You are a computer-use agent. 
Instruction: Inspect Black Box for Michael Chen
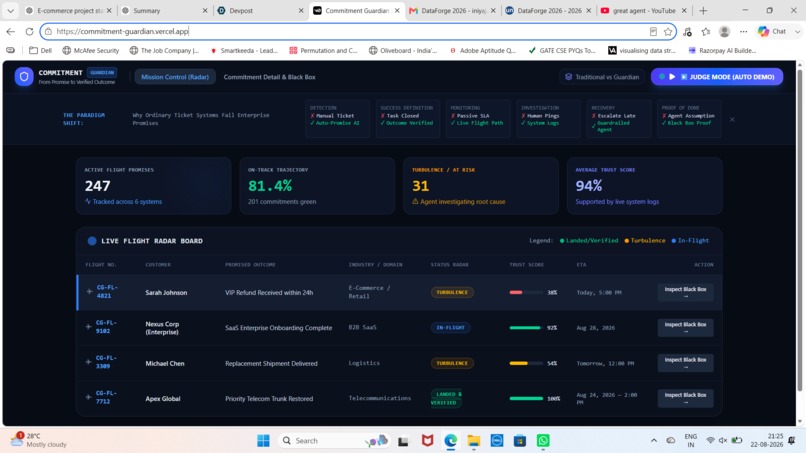click(x=685, y=363)
